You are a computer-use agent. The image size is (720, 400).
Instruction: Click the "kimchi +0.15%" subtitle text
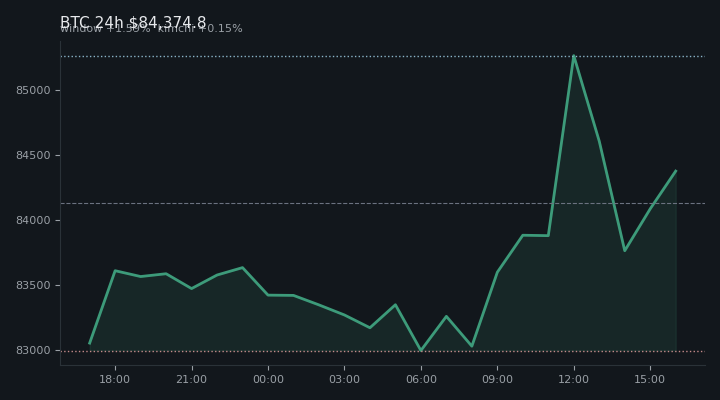[200, 28]
